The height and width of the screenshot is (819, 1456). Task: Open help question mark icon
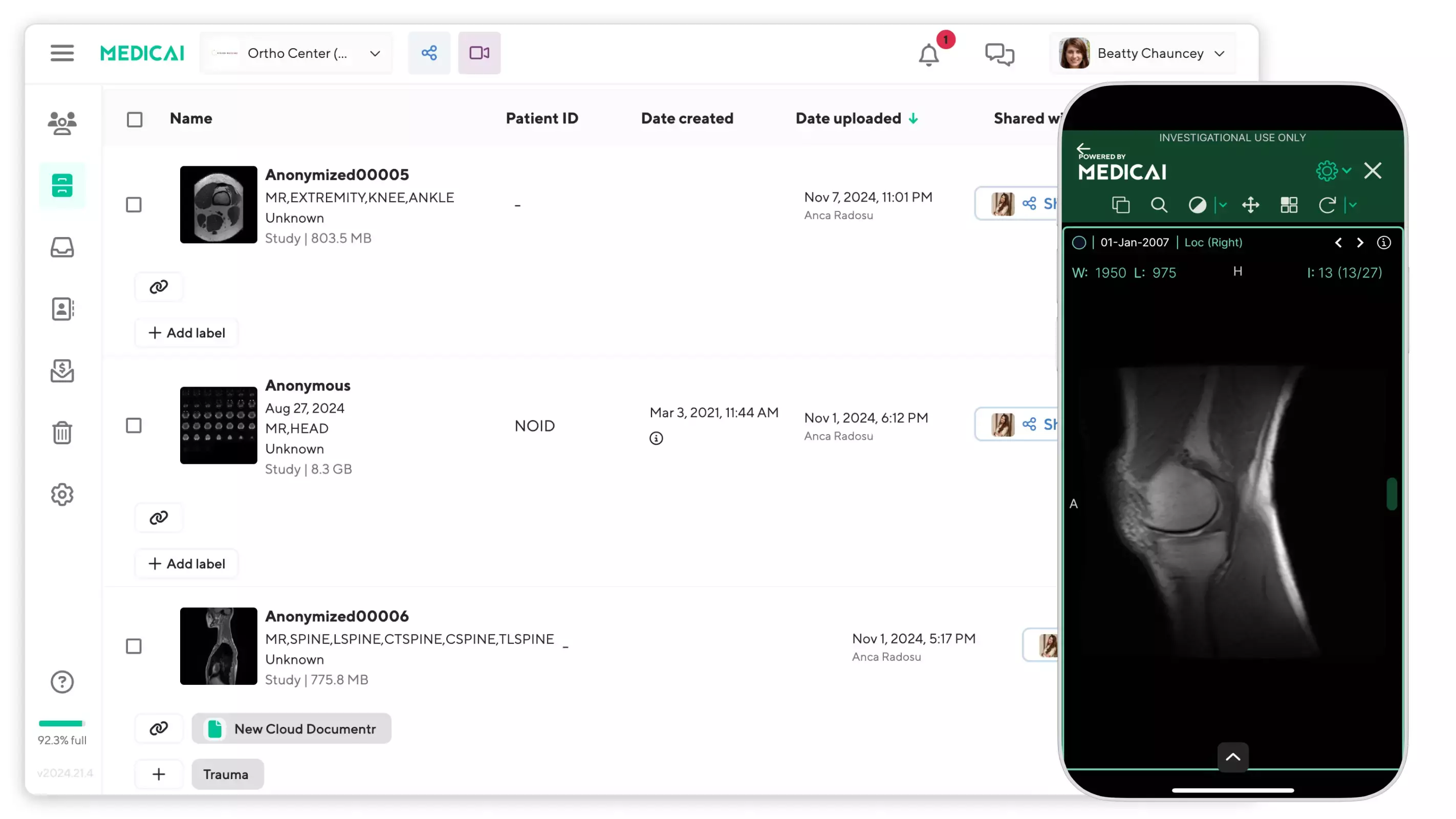[x=62, y=682]
